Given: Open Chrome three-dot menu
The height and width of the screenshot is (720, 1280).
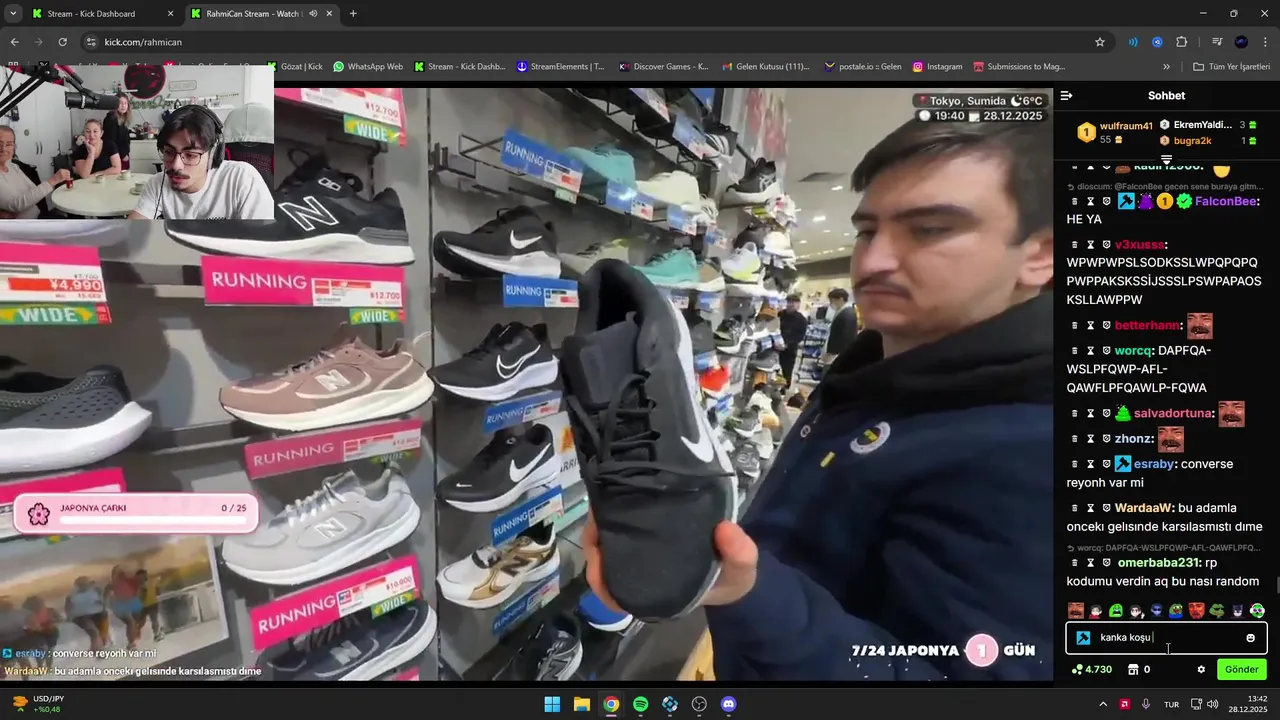Looking at the screenshot, I should 1265,42.
